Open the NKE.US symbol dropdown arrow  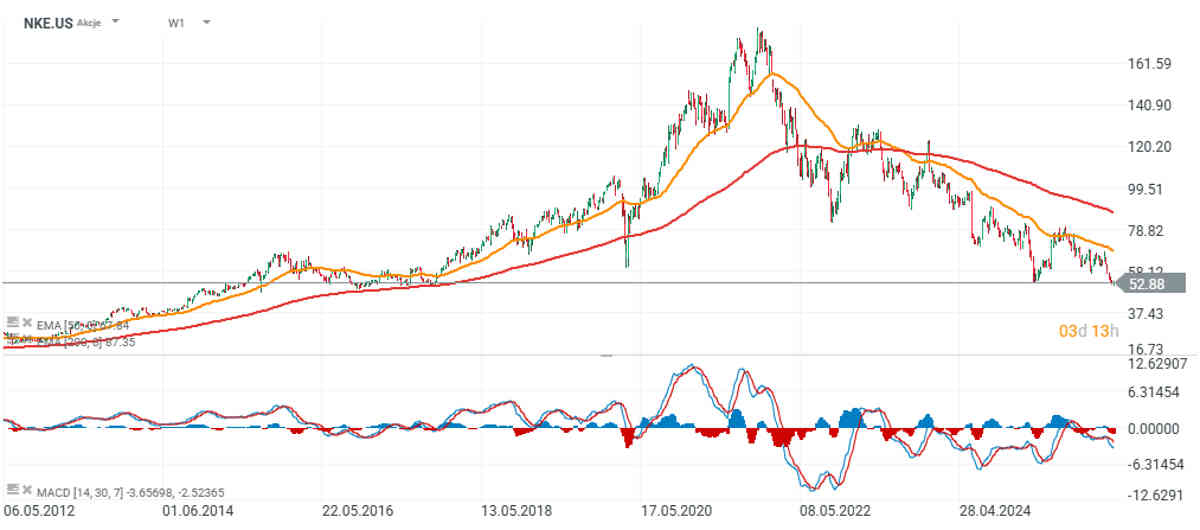coord(116,21)
